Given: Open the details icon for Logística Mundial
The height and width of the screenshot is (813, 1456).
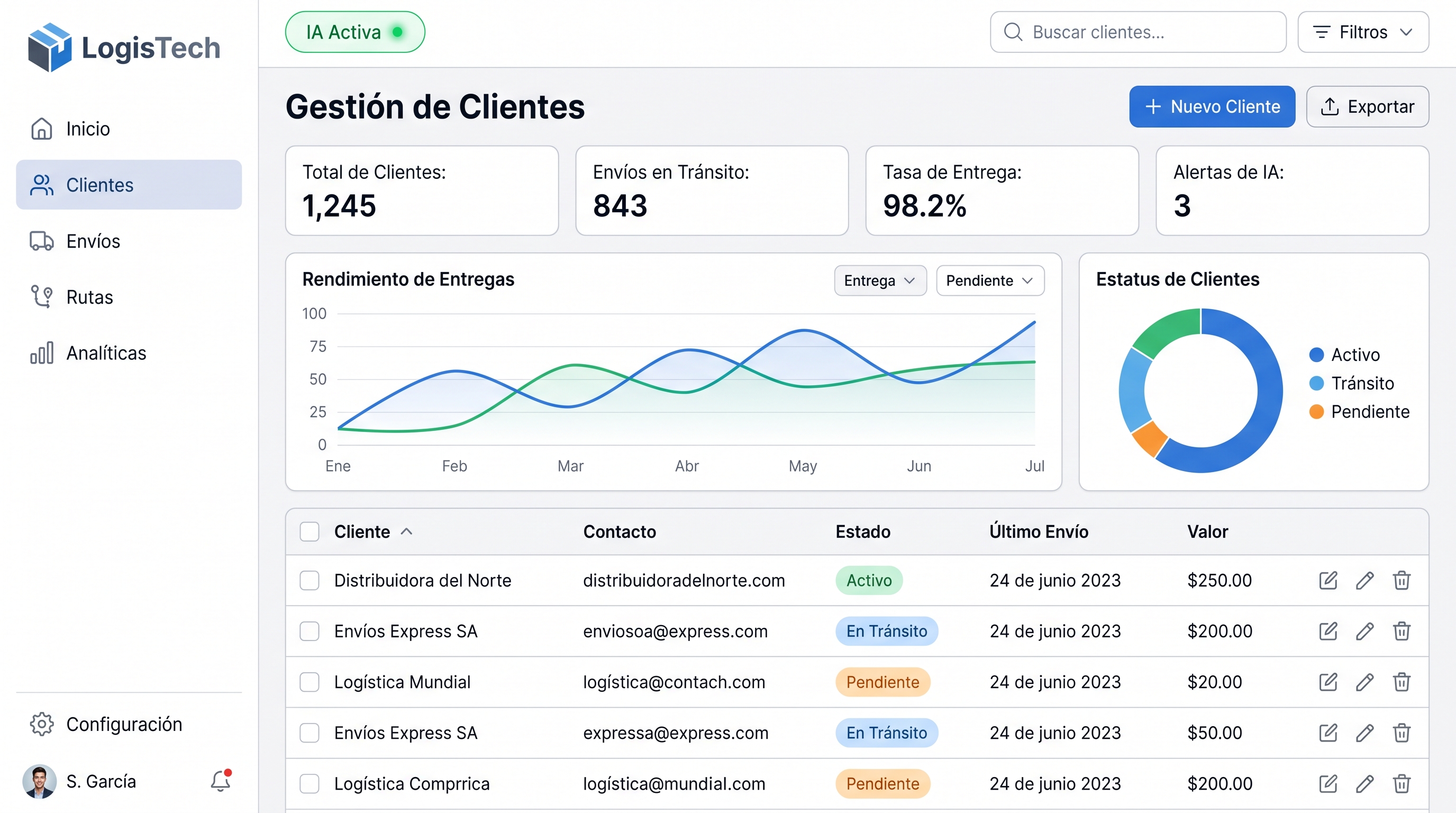Looking at the screenshot, I should pos(1327,682).
